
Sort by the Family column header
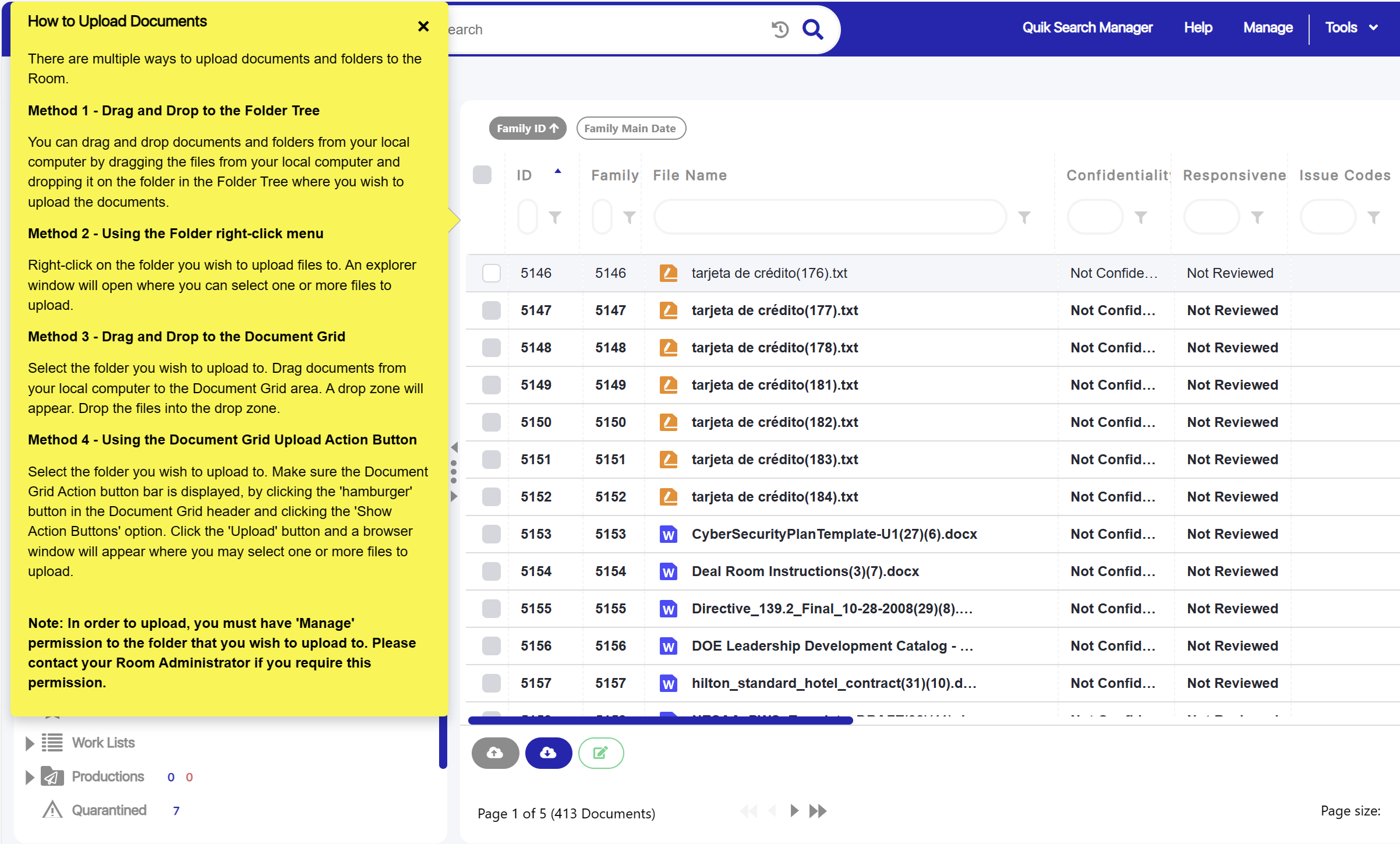tap(614, 175)
